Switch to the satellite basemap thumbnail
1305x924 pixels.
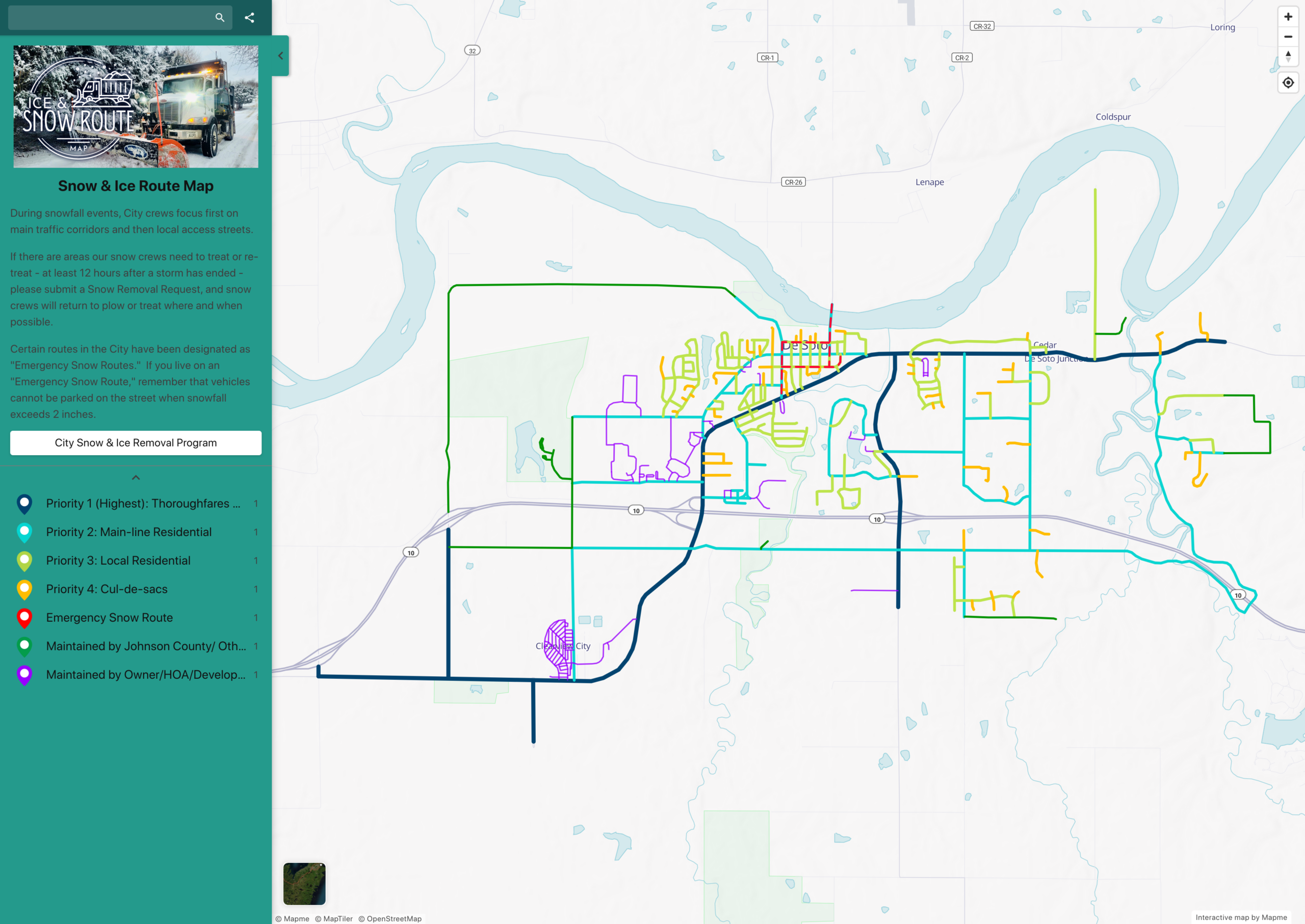(x=304, y=884)
